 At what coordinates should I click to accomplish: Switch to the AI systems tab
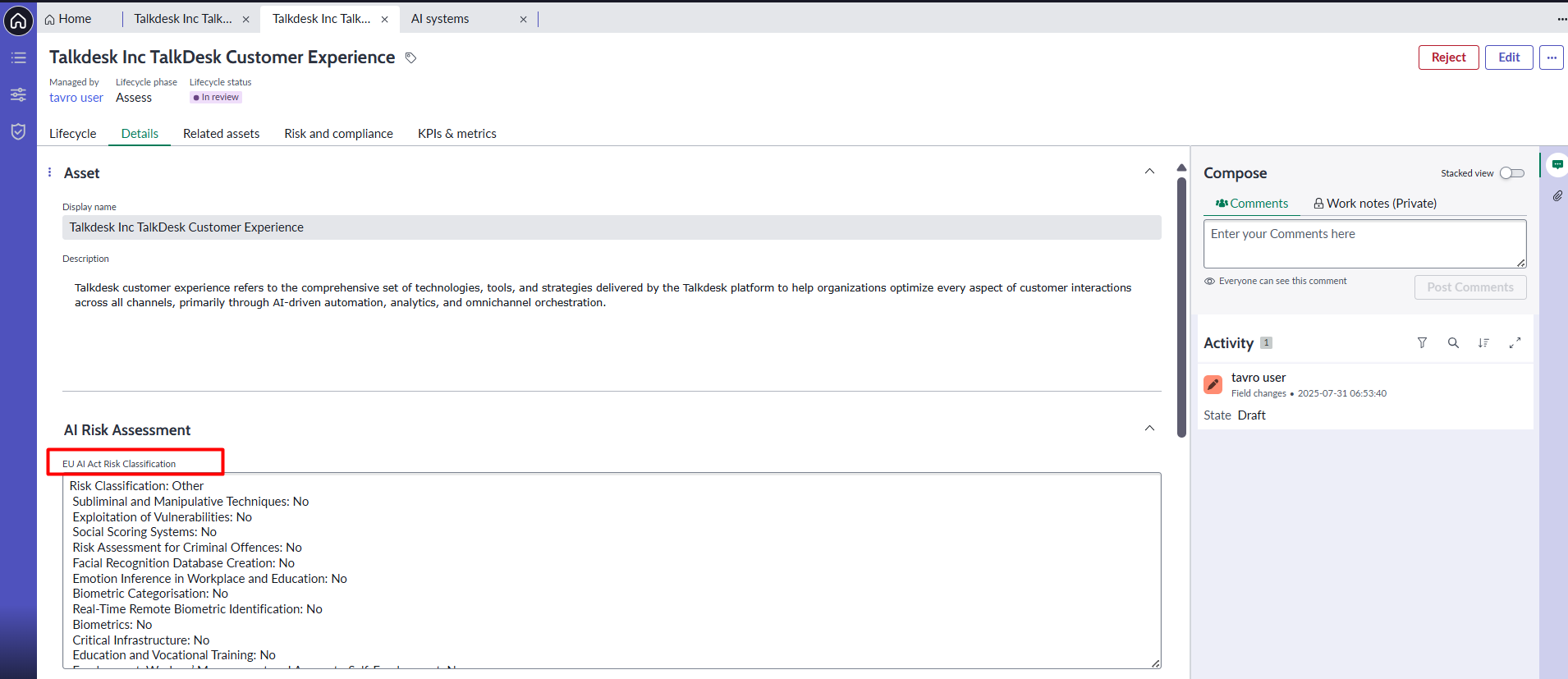pyautogui.click(x=440, y=19)
